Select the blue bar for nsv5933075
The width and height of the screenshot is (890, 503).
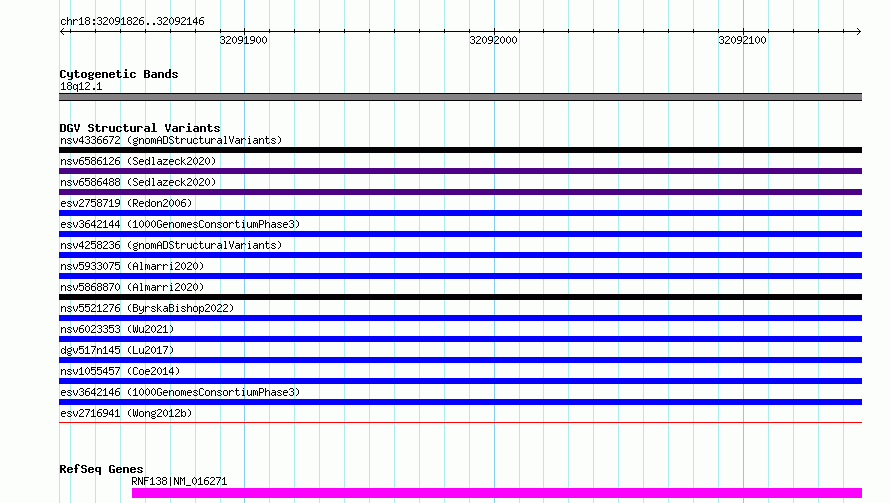coord(460,276)
